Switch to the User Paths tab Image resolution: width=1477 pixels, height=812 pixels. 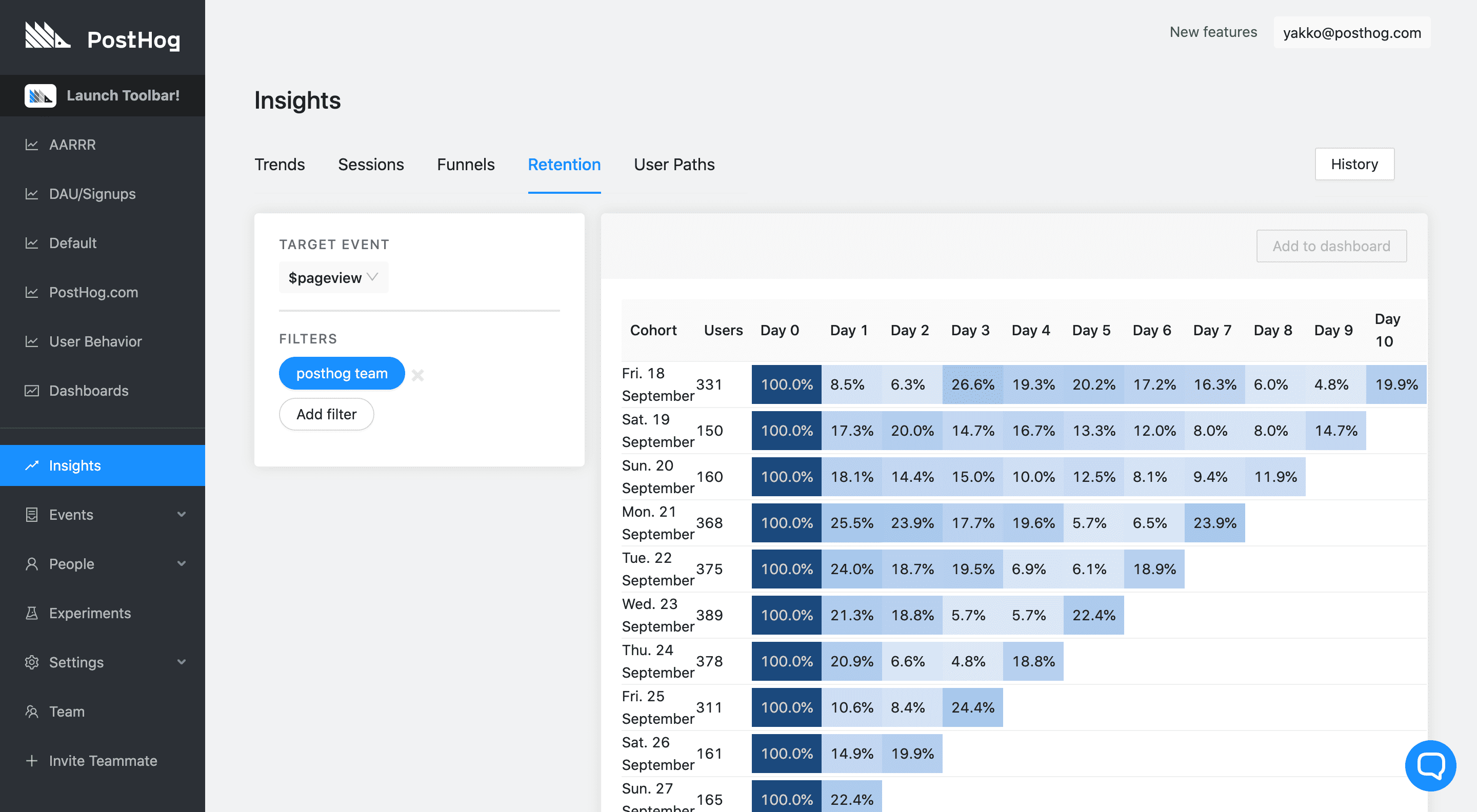[x=674, y=165]
